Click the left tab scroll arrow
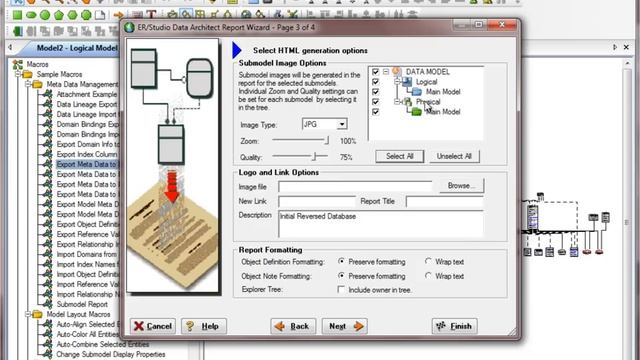The width and height of the screenshot is (640, 360). tap(10, 48)
